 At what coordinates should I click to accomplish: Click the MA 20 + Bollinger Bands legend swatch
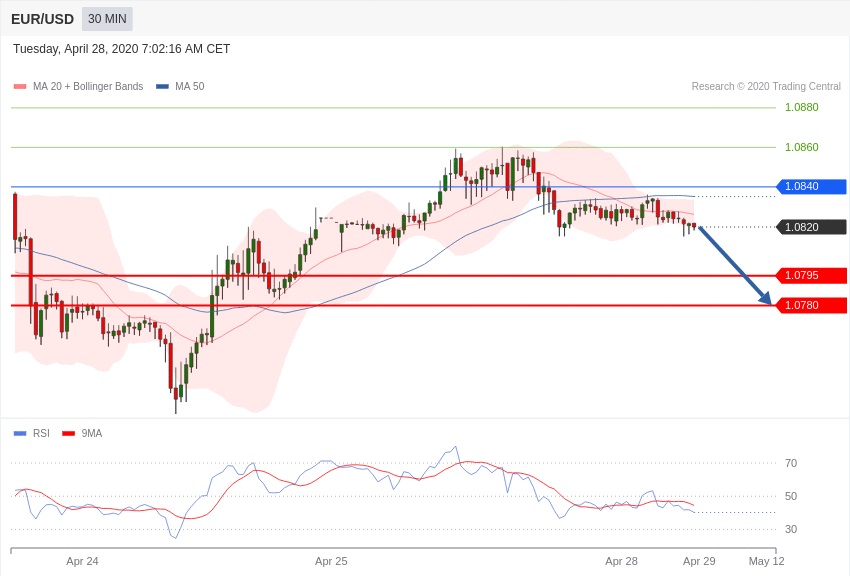pos(20,87)
